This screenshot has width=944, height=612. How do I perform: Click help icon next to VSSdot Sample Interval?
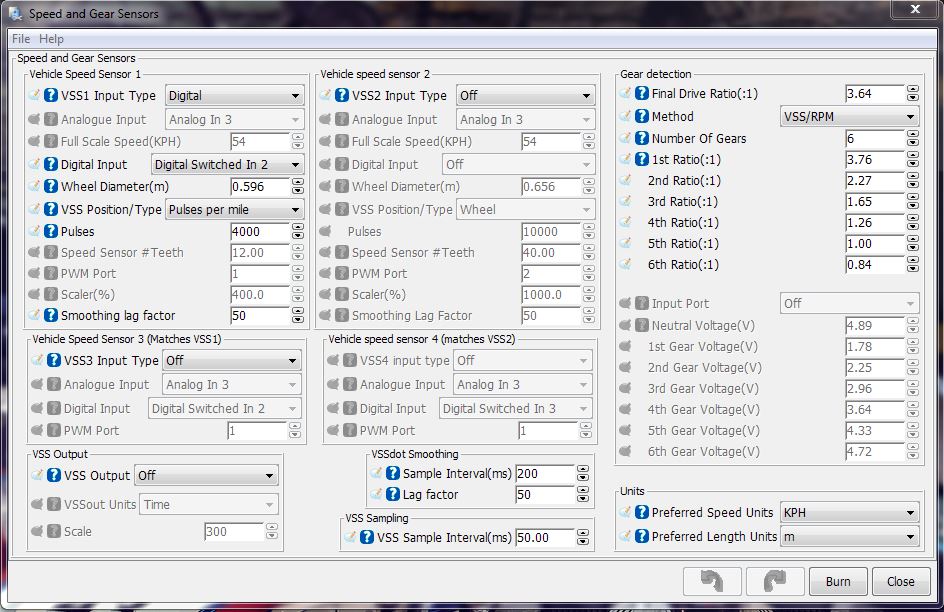(393, 474)
